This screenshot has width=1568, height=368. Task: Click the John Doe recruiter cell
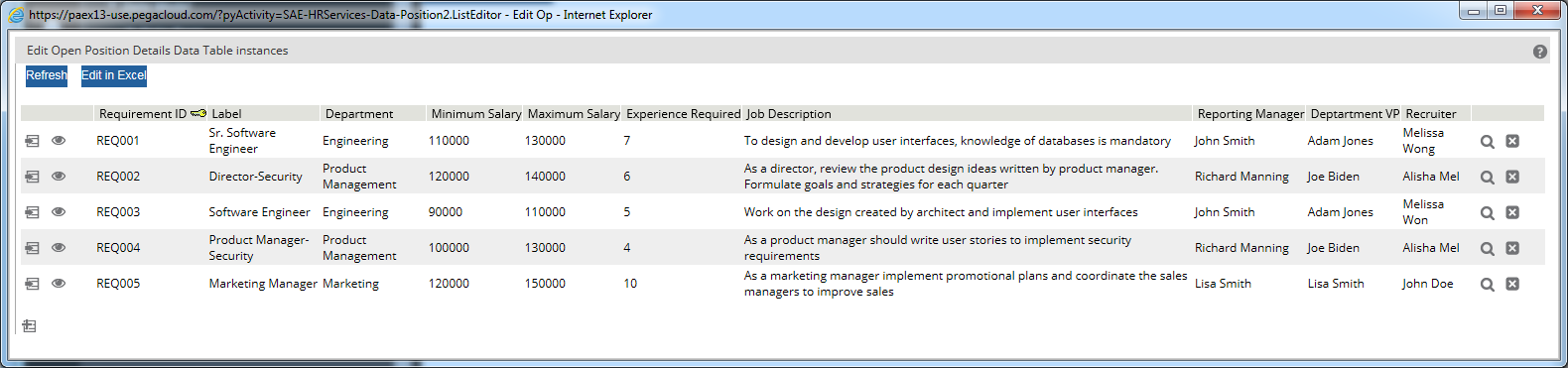pos(1427,284)
